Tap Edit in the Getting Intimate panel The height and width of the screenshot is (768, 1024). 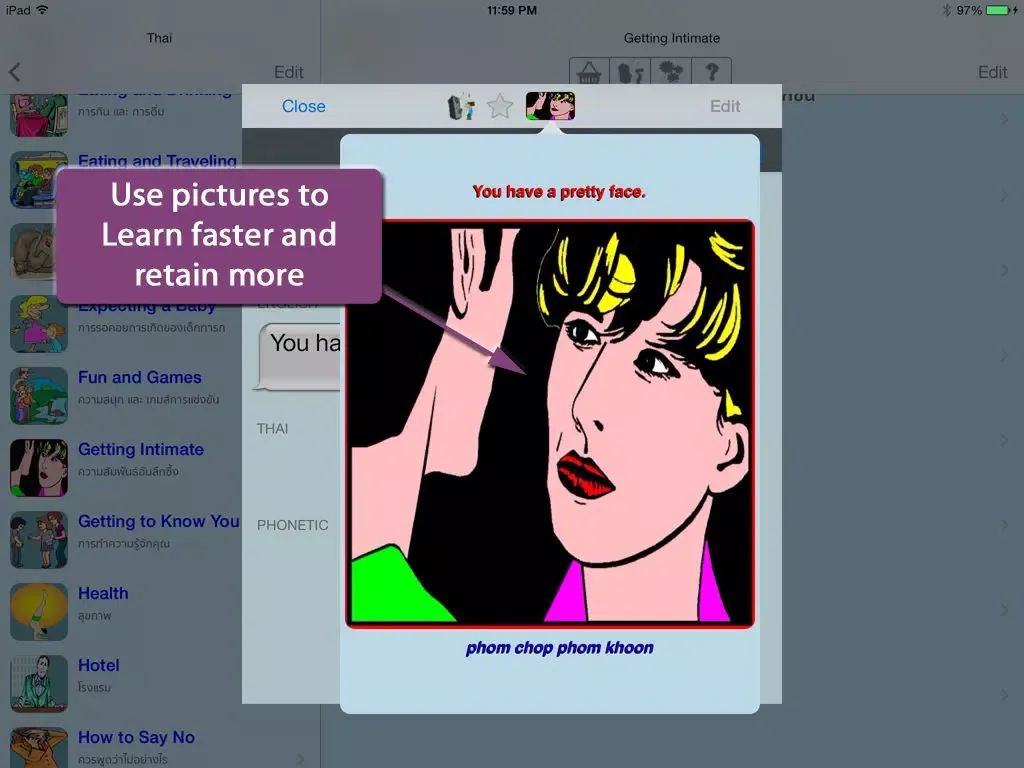coord(992,72)
